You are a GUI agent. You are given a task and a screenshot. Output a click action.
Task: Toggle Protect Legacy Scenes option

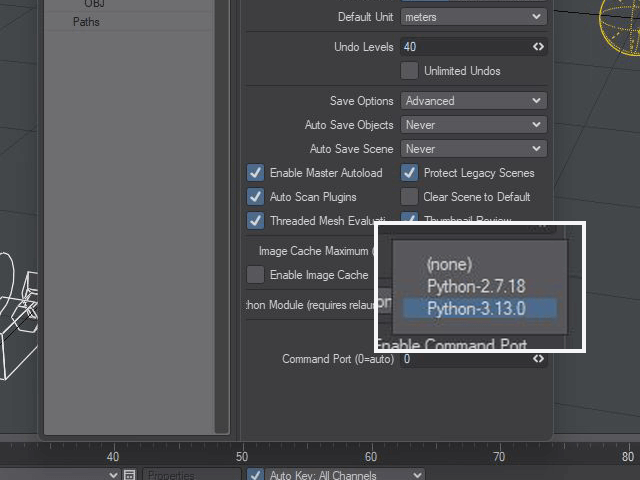click(x=409, y=173)
